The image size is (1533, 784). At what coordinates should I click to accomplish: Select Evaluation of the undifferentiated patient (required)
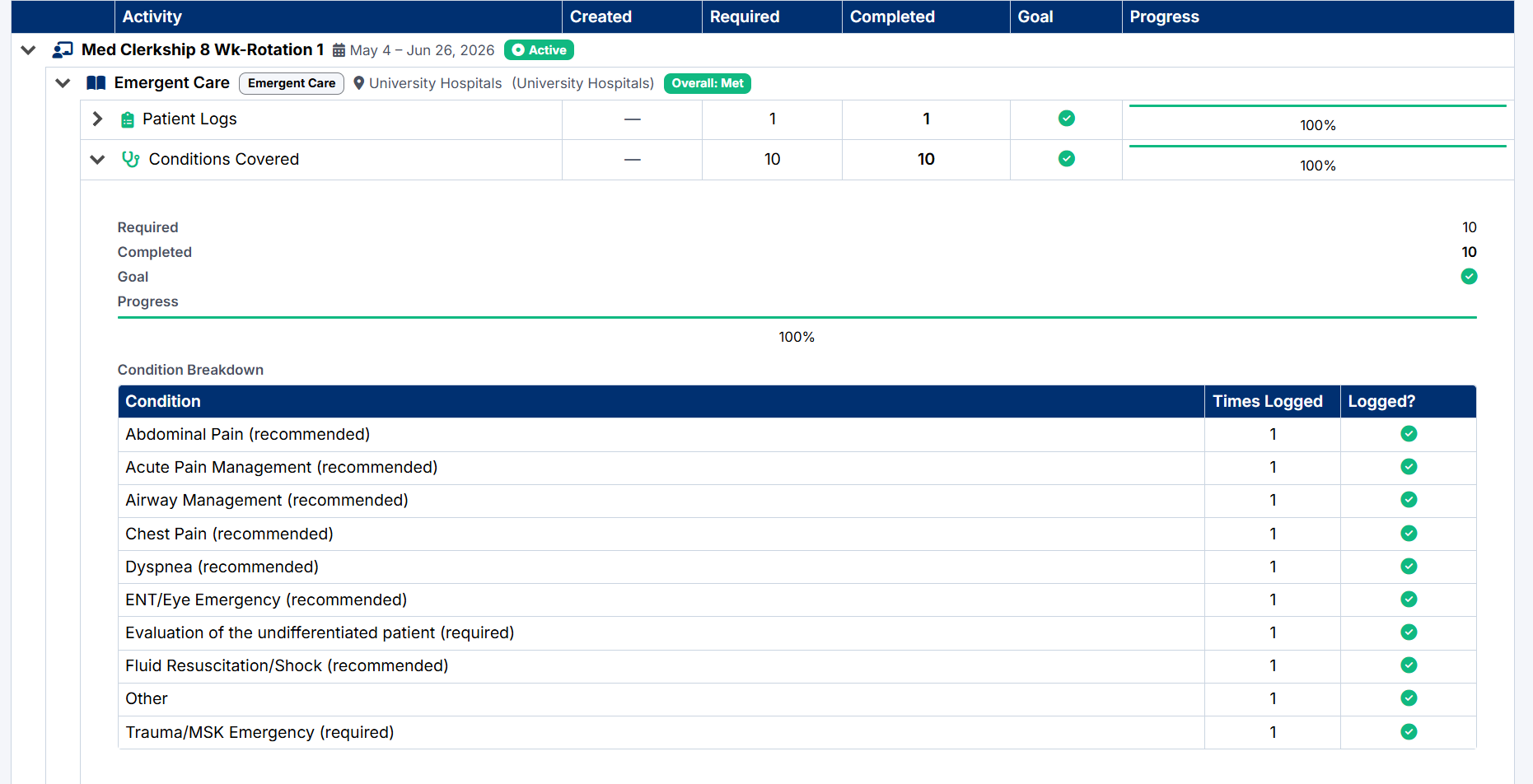tap(797, 633)
